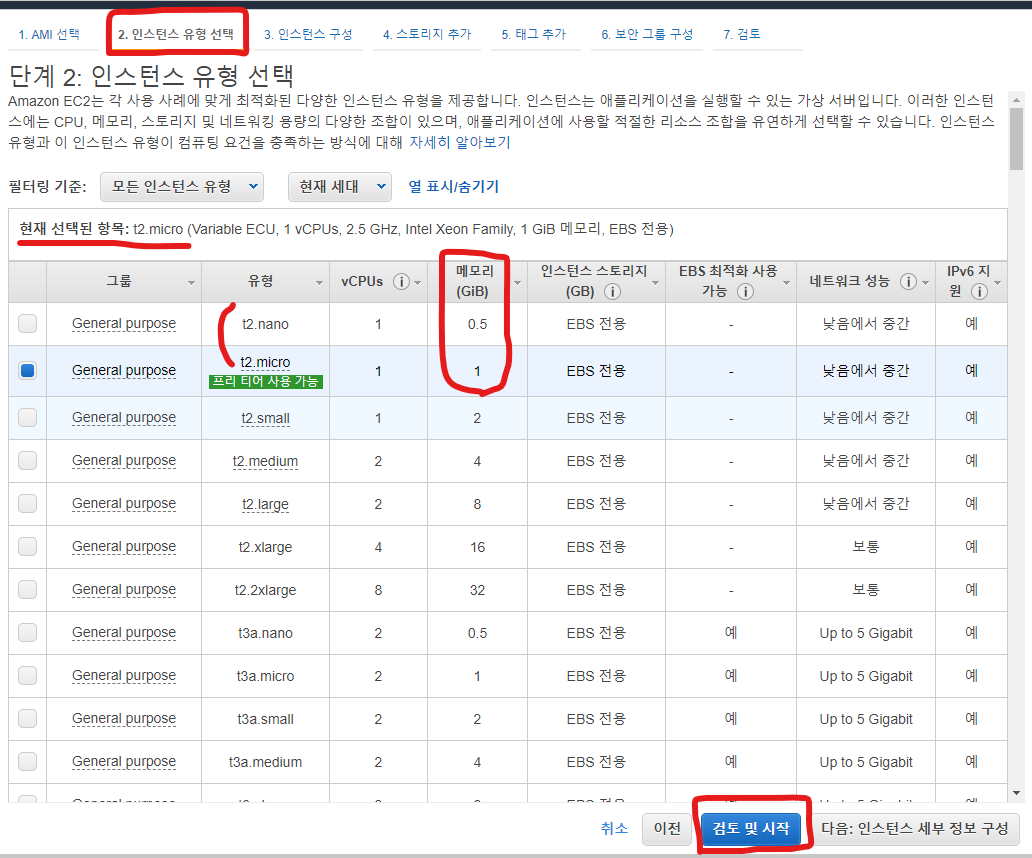Click the t2.2xlarge type cell
Screen dimensions: 1032x858
(265, 590)
